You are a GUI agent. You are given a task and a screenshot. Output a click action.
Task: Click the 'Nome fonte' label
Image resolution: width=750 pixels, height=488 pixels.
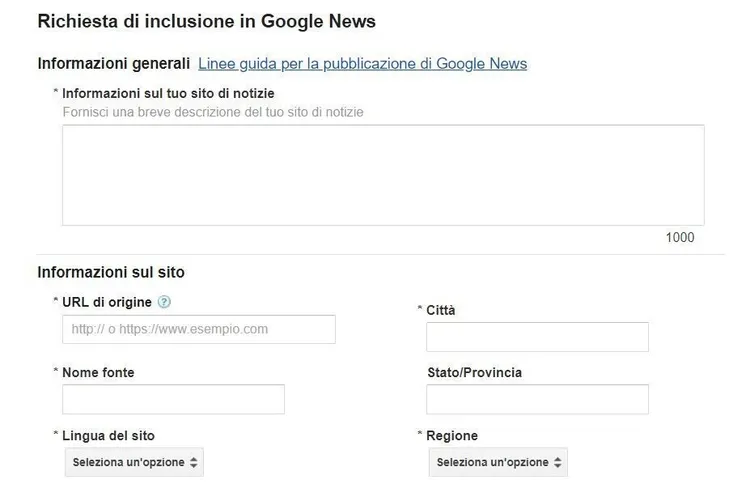pyautogui.click(x=98, y=373)
